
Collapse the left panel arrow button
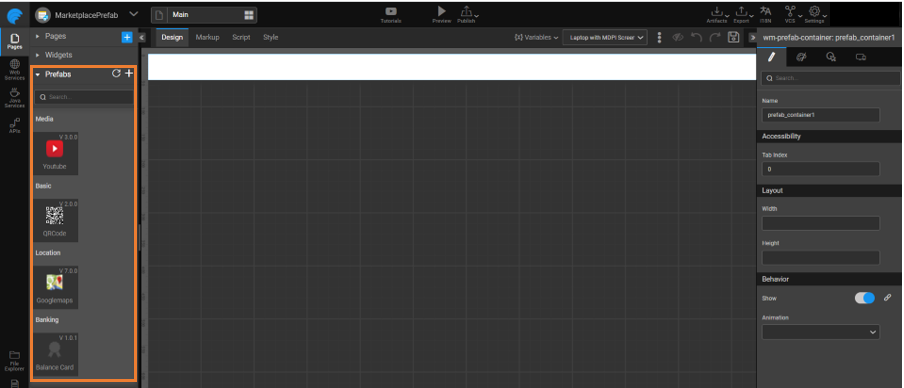[142, 37]
